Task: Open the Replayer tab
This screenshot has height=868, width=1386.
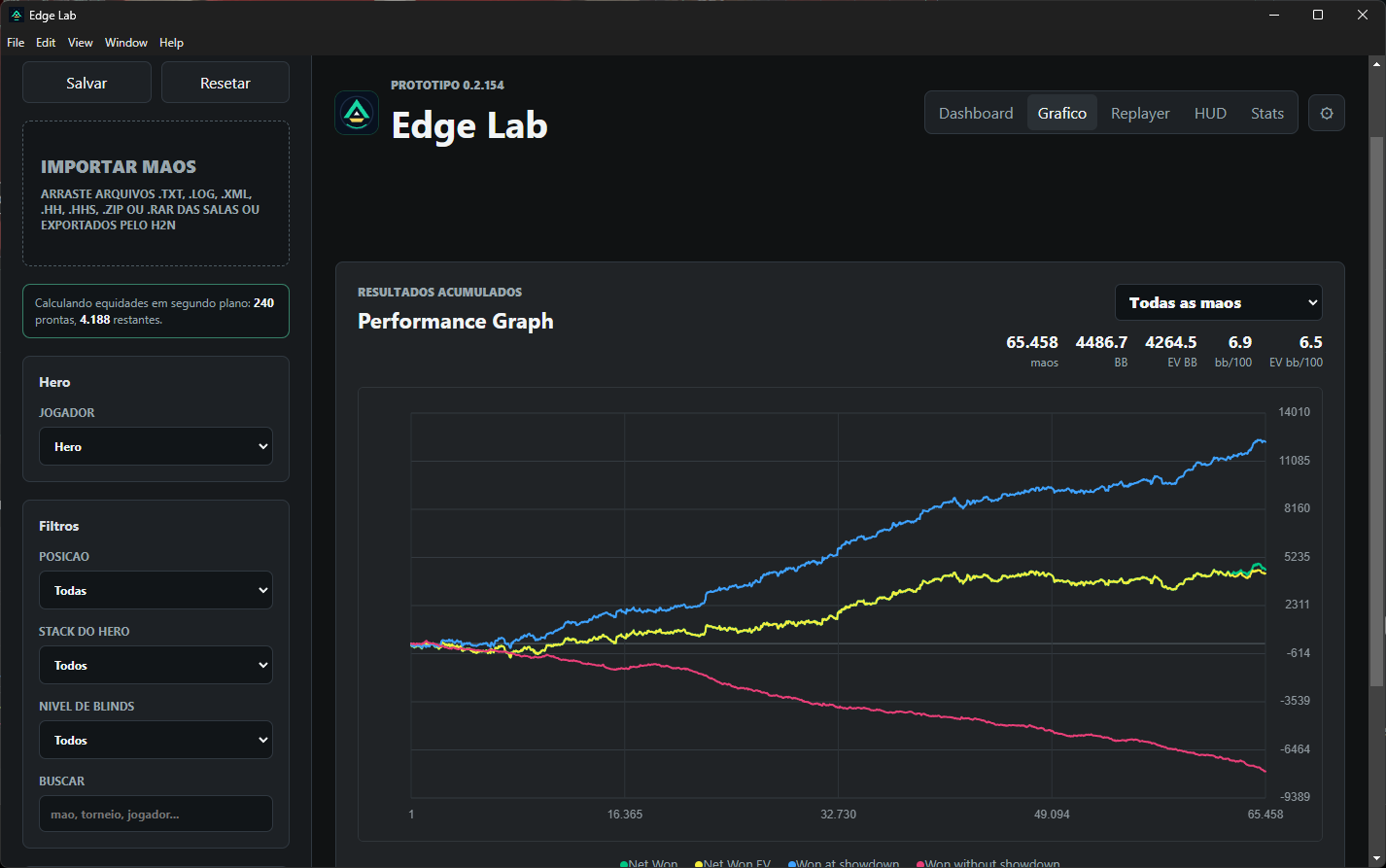Action: [x=1140, y=113]
